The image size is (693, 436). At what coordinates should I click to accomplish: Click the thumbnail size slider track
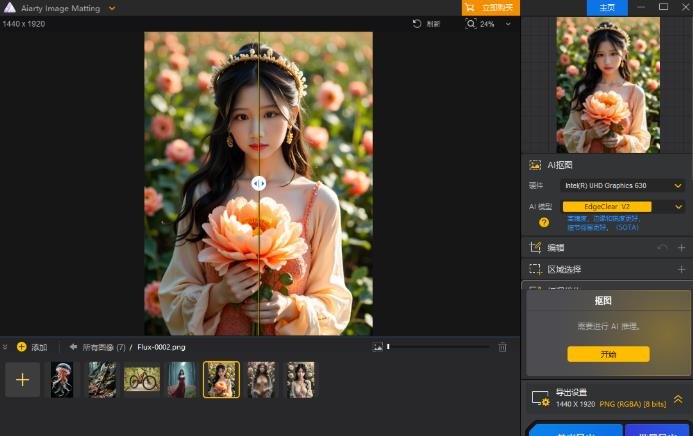pos(438,347)
